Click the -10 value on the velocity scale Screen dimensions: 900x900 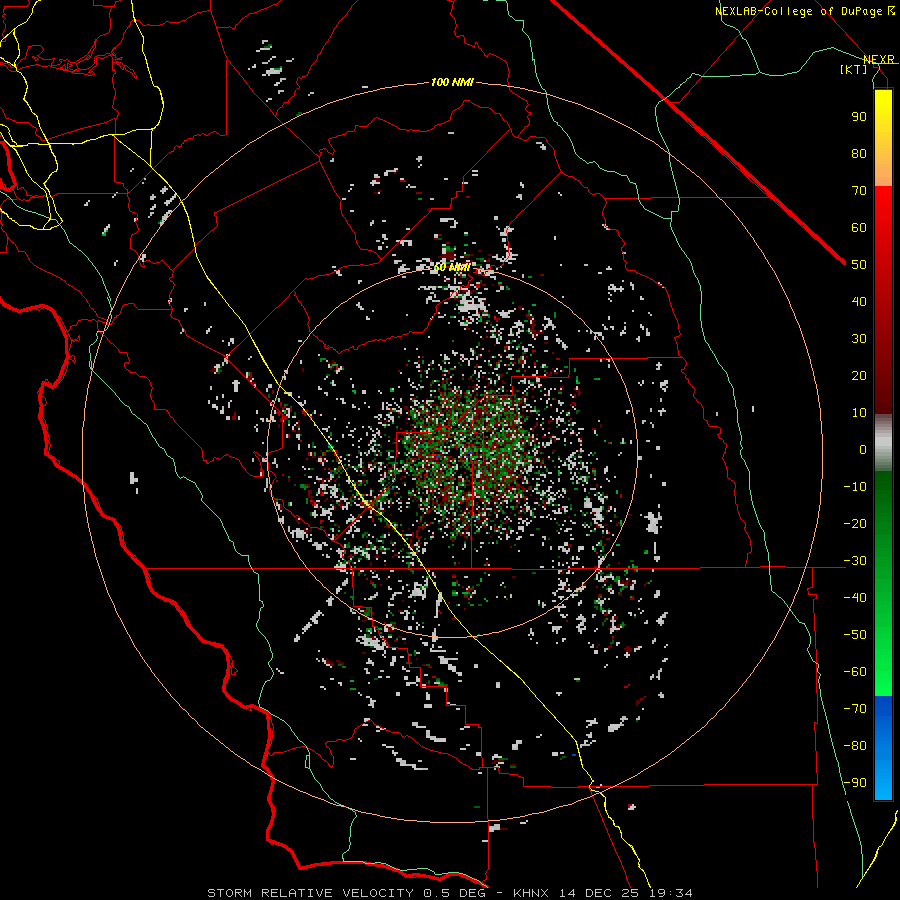click(x=855, y=487)
